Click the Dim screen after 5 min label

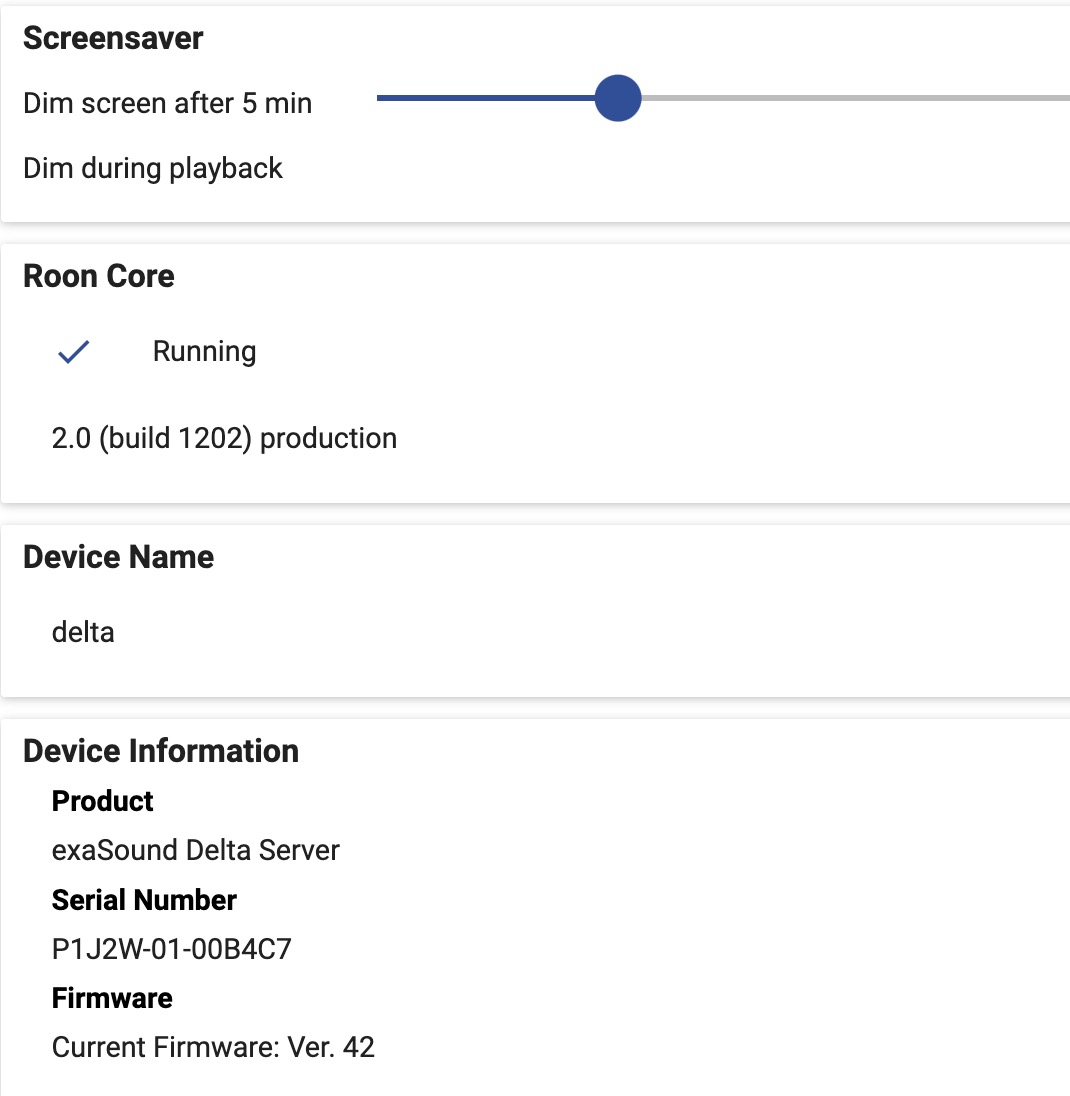tap(167, 103)
